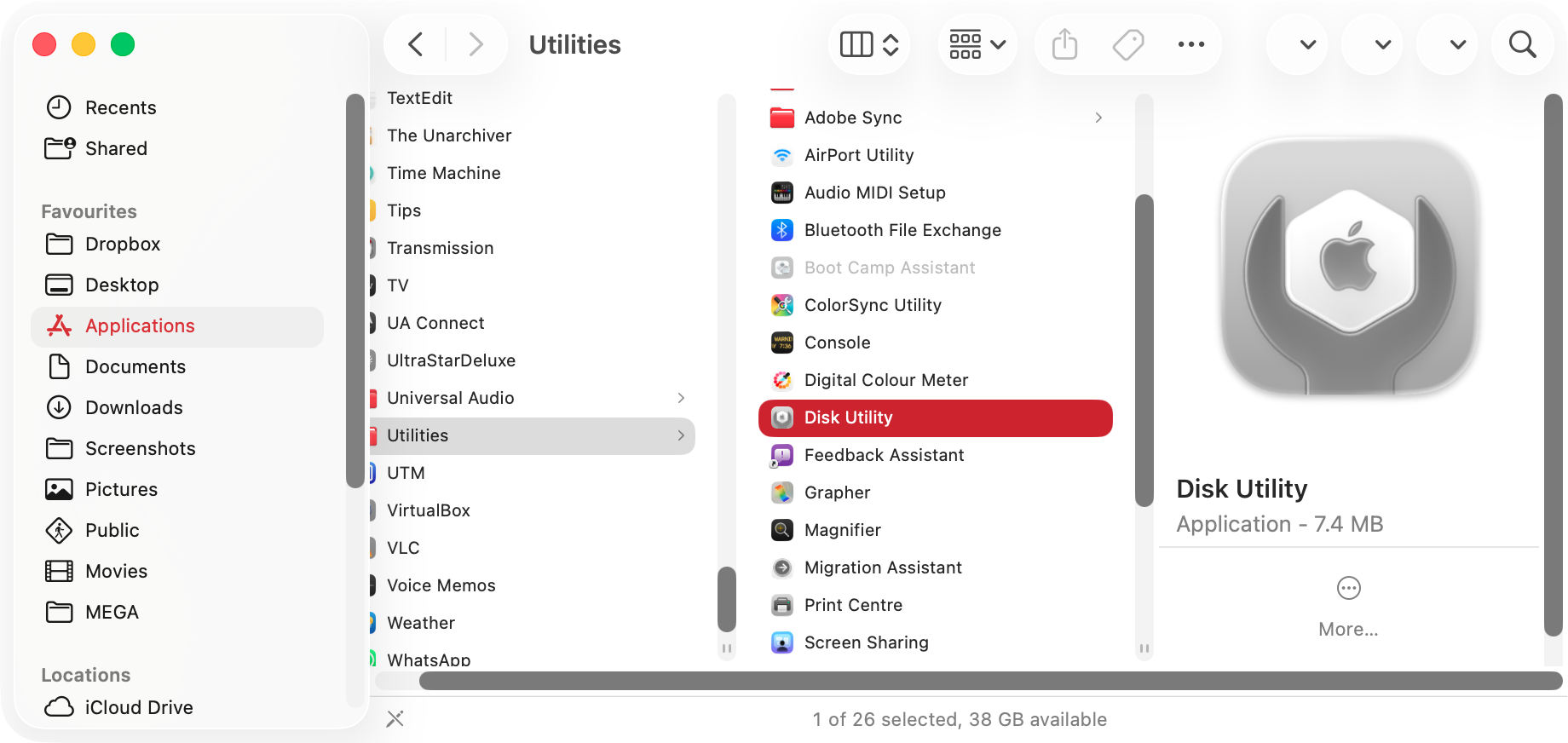1568x743 pixels.
Task: Click the applications column resize handle
Action: pyautogui.click(x=727, y=648)
